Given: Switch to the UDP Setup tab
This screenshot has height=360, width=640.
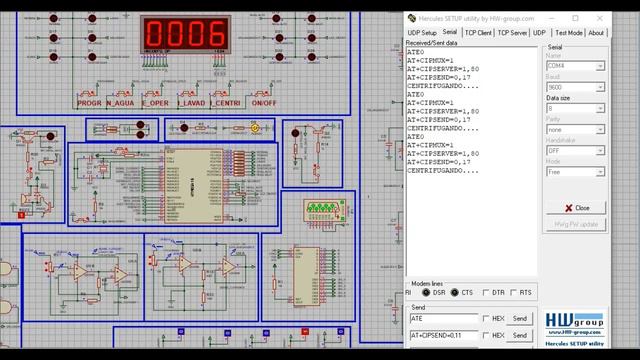Looking at the screenshot, I should tap(422, 33).
